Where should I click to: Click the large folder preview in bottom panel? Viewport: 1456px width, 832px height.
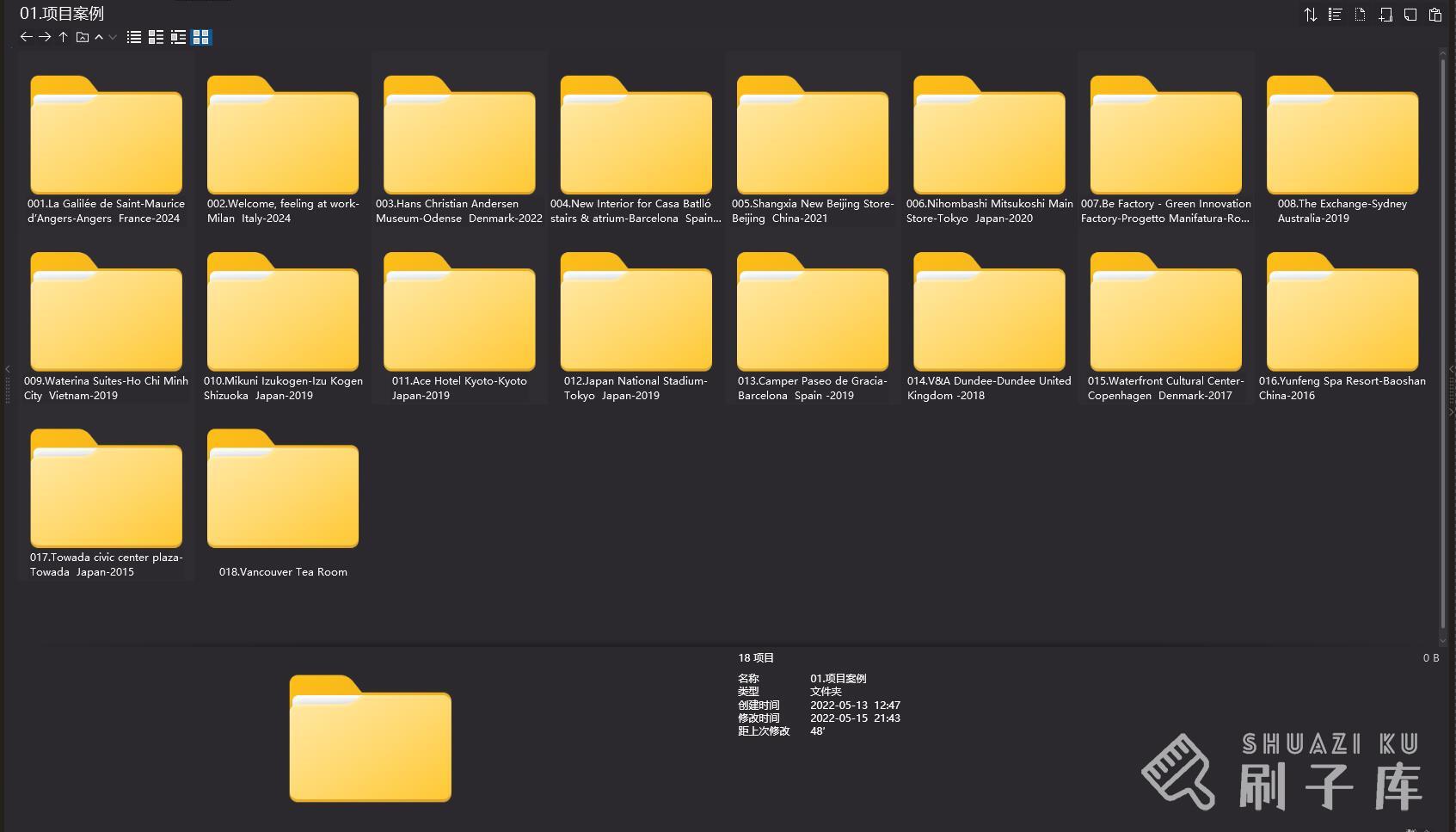tap(370, 739)
